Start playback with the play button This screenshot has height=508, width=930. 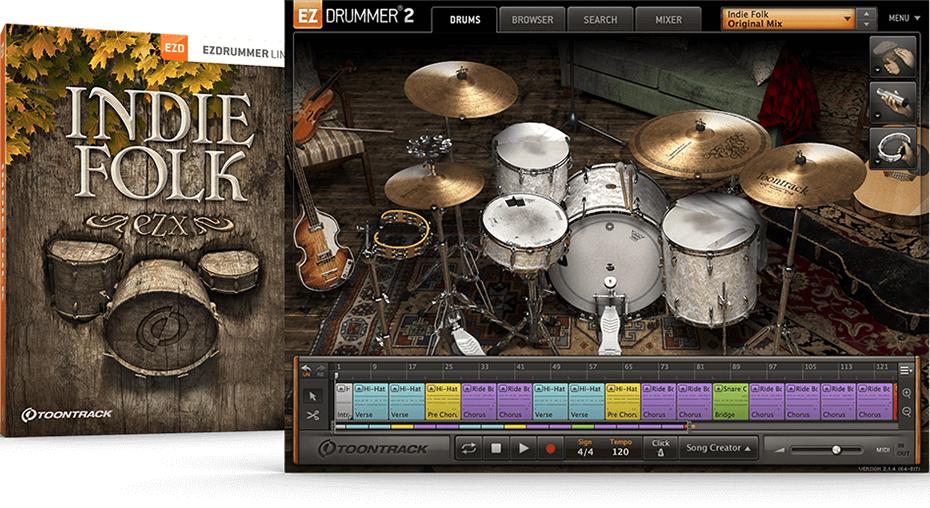(x=524, y=449)
